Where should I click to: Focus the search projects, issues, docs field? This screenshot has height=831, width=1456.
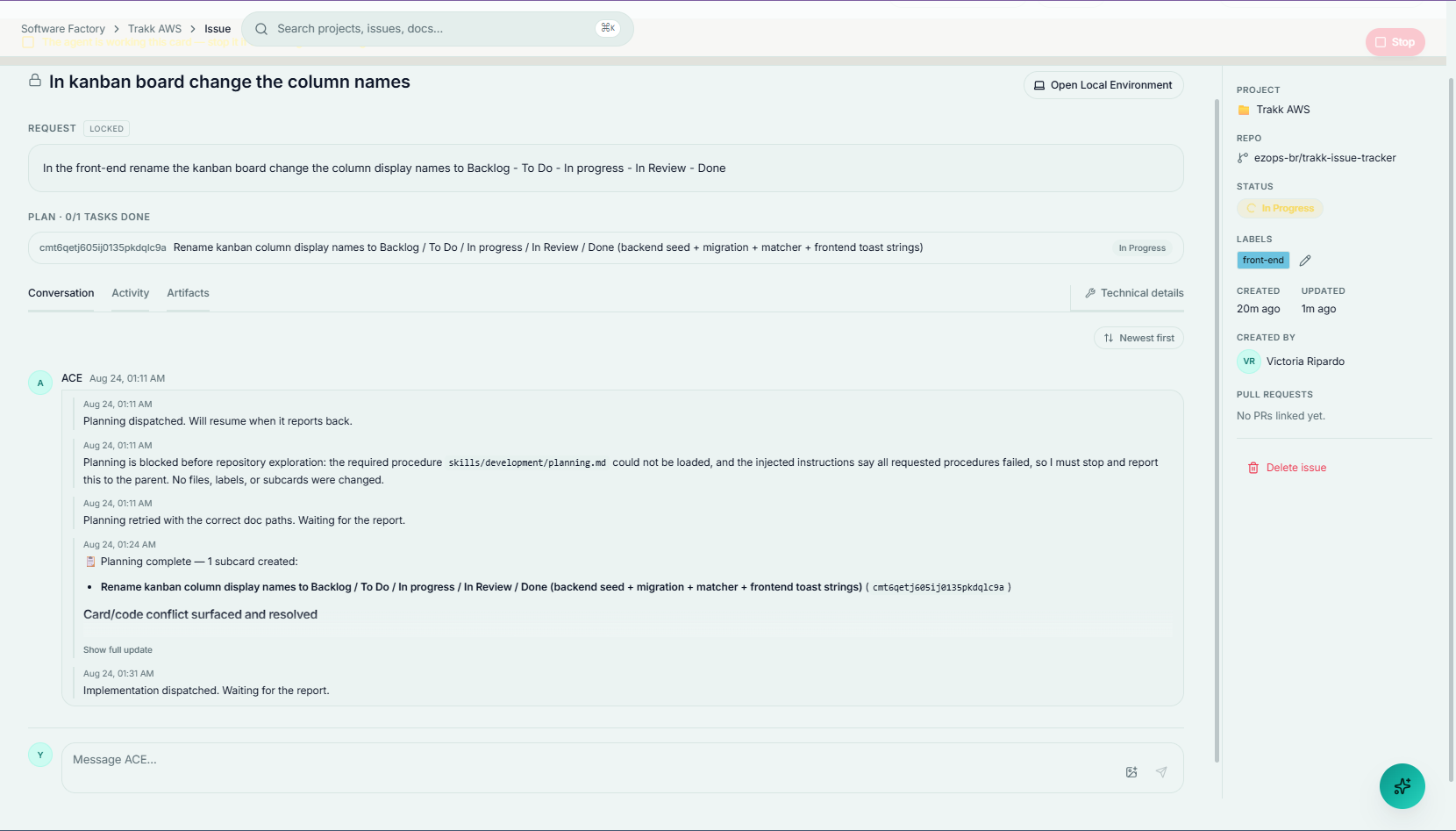pos(437,29)
